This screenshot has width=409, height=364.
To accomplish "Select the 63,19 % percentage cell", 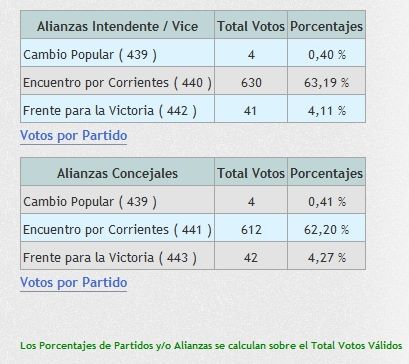I will pos(326,81).
